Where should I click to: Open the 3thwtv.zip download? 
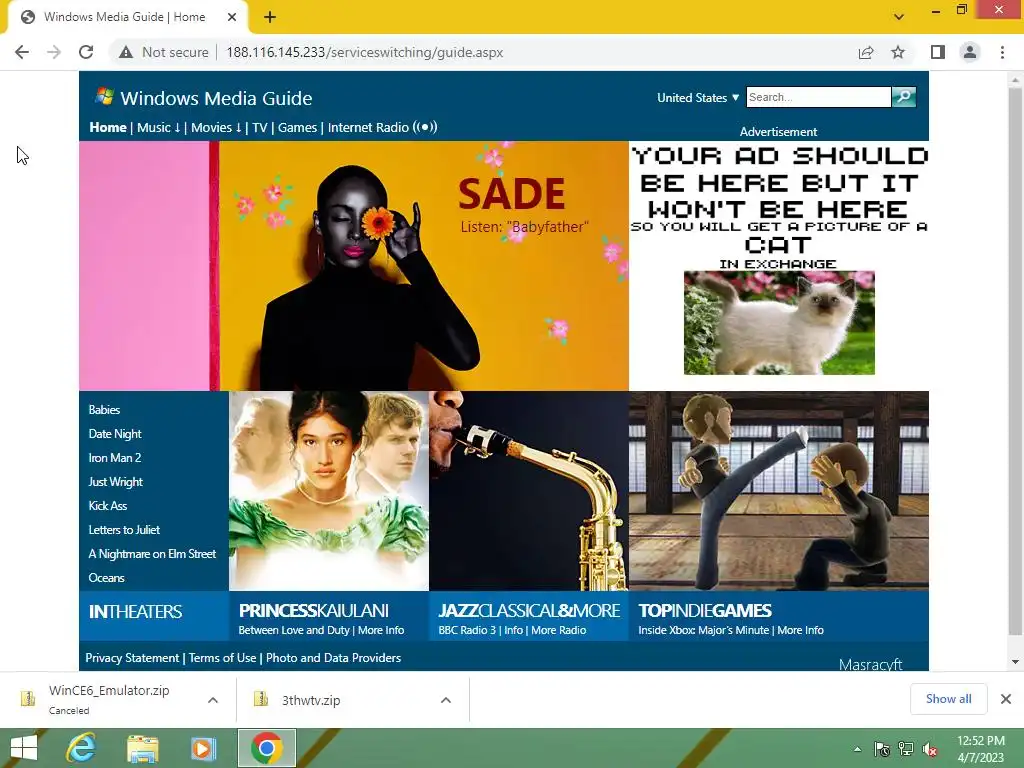click(x=311, y=700)
